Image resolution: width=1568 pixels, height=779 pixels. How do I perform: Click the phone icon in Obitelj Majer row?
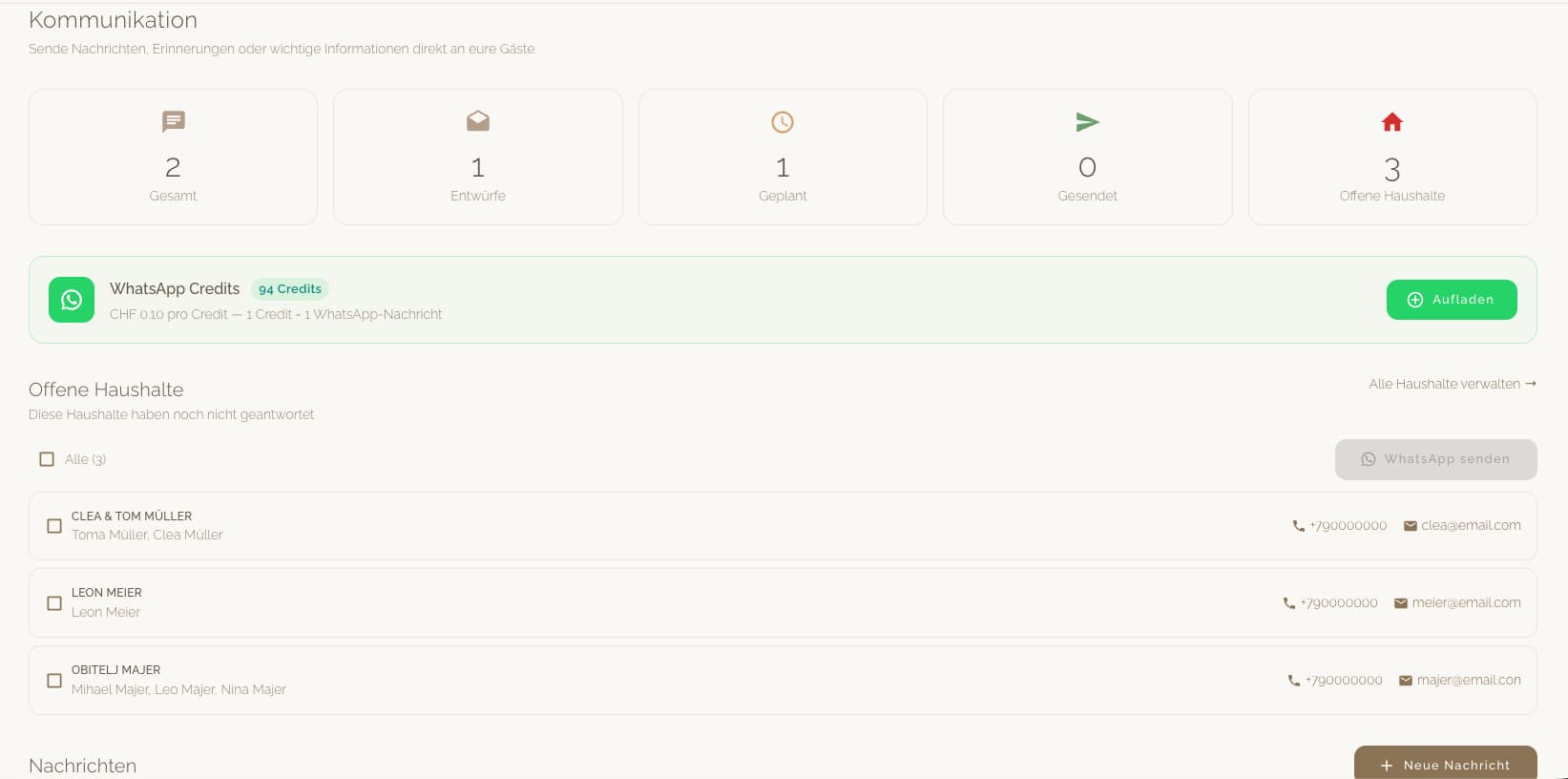pyautogui.click(x=1294, y=681)
